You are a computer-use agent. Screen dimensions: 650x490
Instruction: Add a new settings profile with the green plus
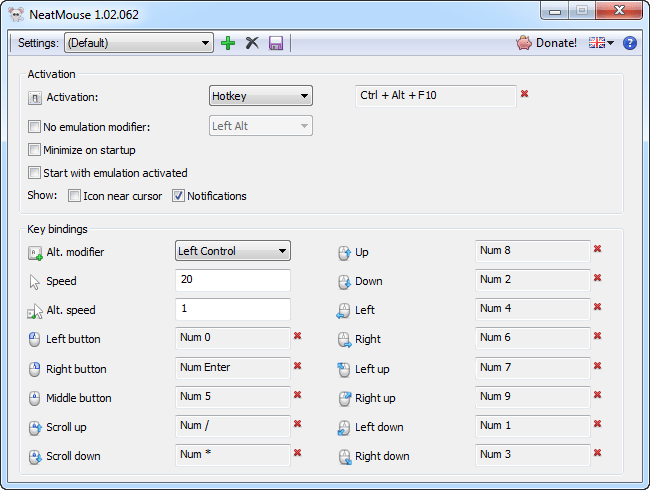(228, 43)
